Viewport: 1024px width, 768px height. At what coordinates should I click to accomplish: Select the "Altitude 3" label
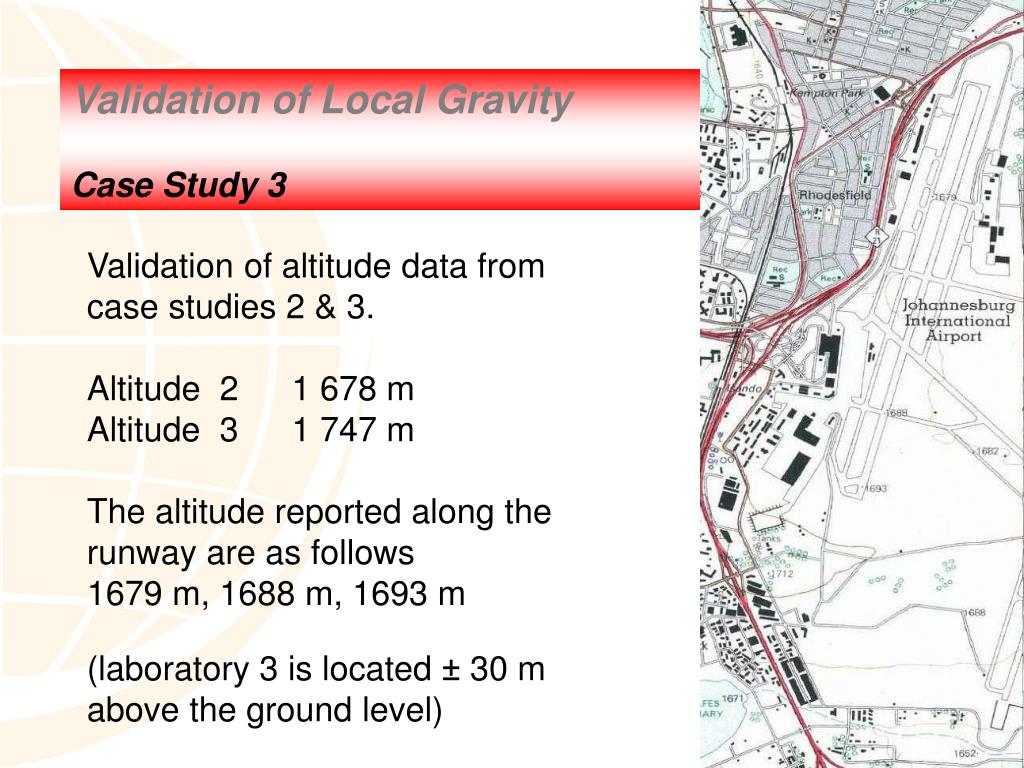[x=163, y=430]
